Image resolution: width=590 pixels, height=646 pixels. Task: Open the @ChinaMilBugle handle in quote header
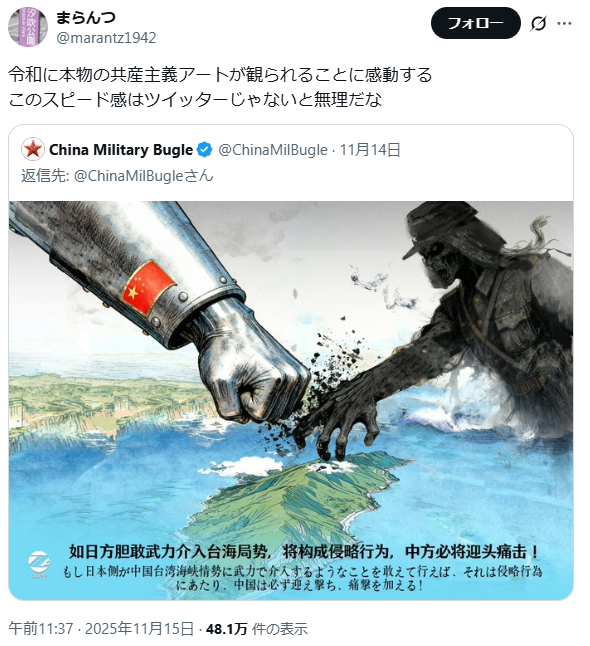point(273,150)
